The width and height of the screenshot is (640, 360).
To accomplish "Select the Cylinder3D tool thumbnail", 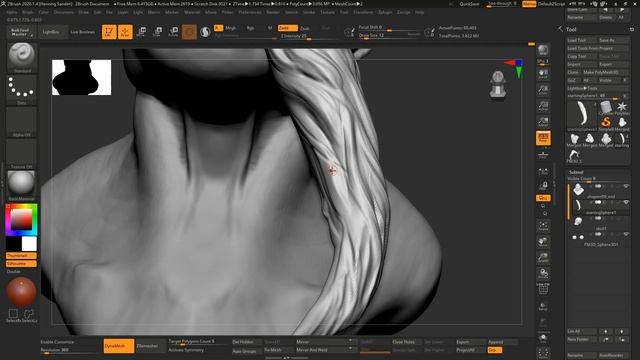I will click(606, 107).
